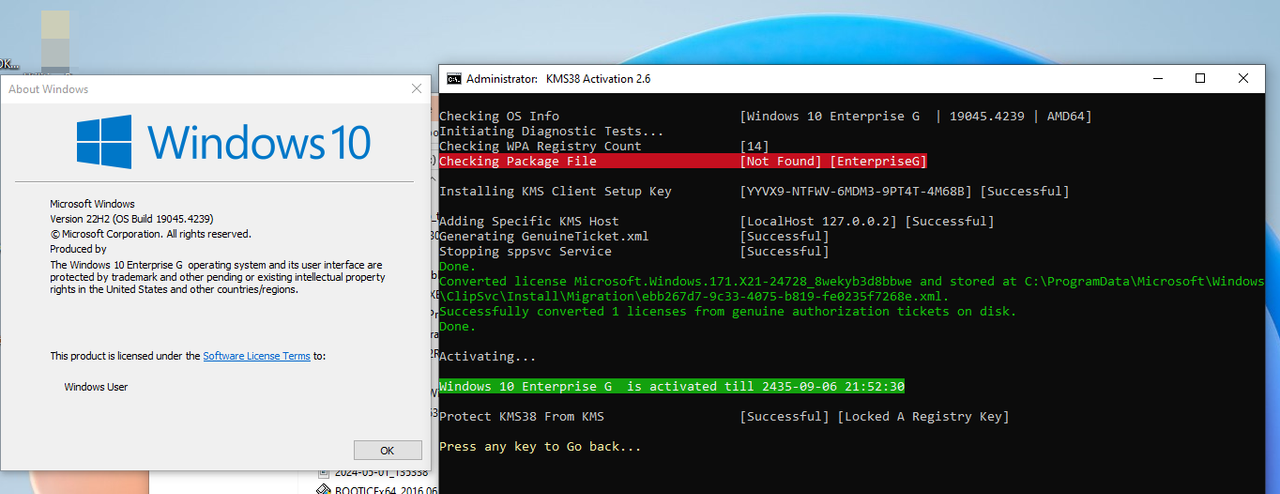The height and width of the screenshot is (494, 1280).
Task: Click the 'Microsoft Corporation. All rights reserved.' text
Action: point(150,234)
